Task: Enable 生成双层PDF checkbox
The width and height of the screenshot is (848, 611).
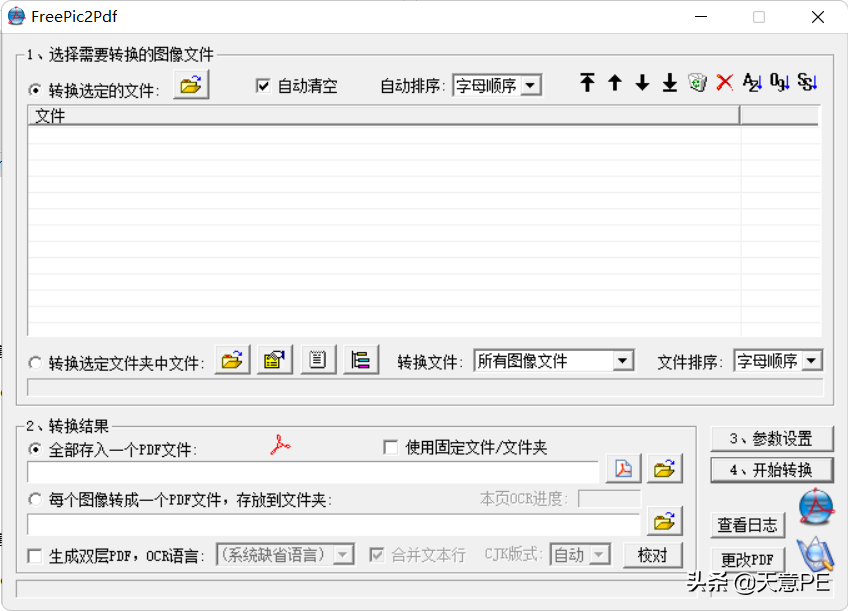Action: tap(35, 556)
